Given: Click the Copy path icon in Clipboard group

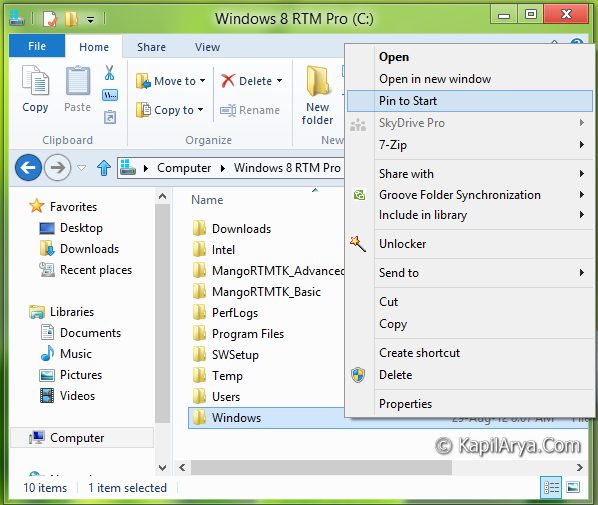Looking at the screenshot, I should pos(110,95).
